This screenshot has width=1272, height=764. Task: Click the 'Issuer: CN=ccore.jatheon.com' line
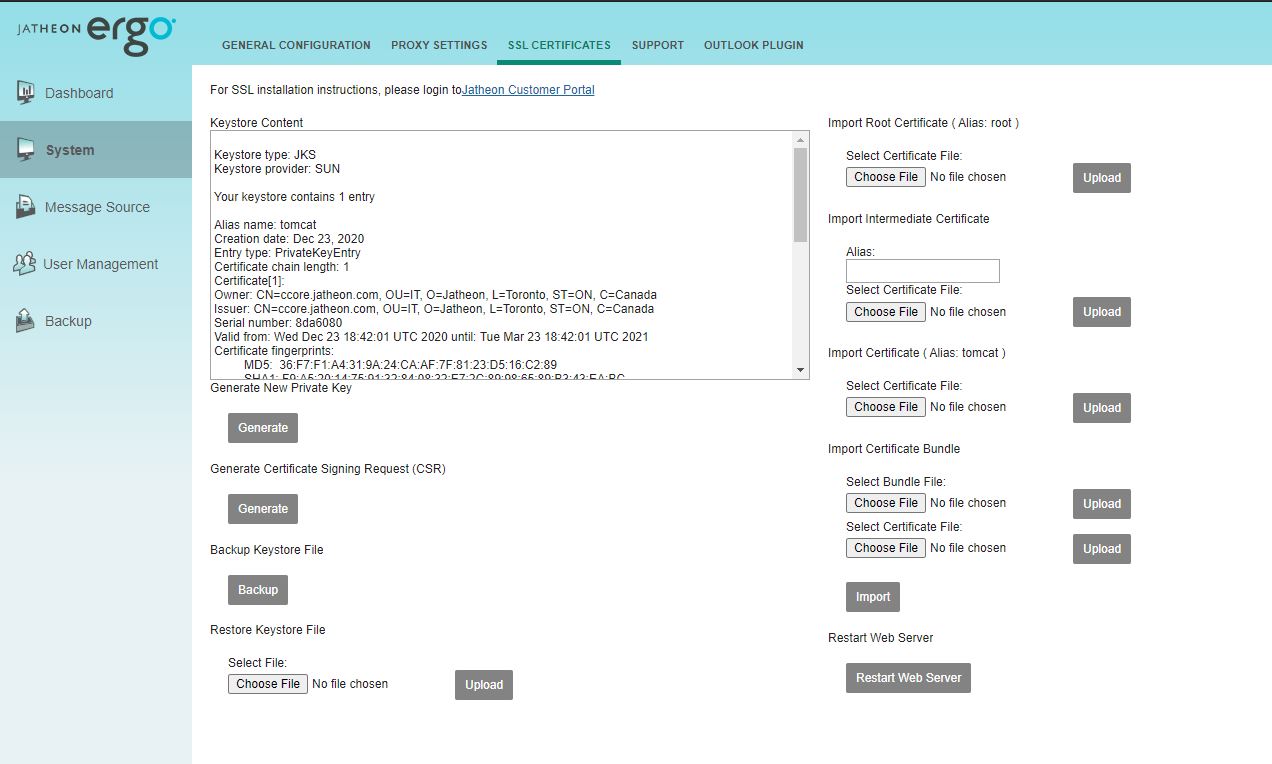click(434, 309)
